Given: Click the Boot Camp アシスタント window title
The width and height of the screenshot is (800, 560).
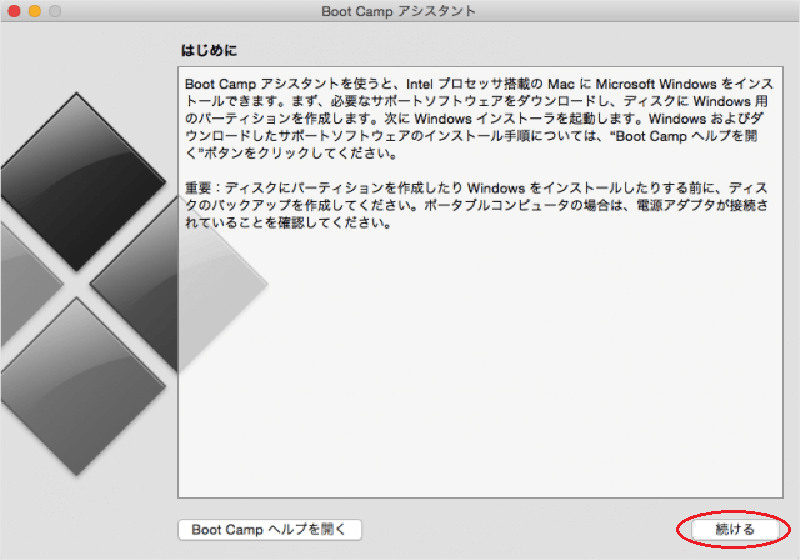Looking at the screenshot, I should tap(398, 11).
